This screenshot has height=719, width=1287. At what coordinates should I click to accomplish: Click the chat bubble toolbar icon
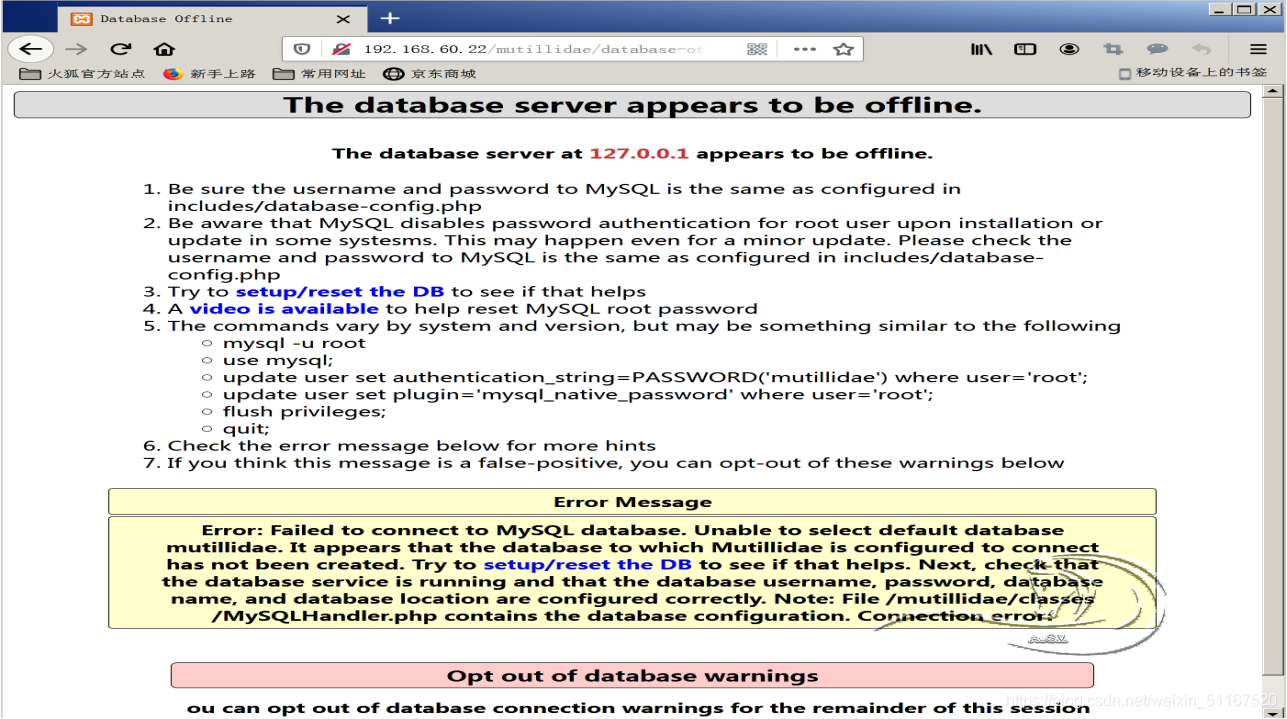pyautogui.click(x=1157, y=49)
